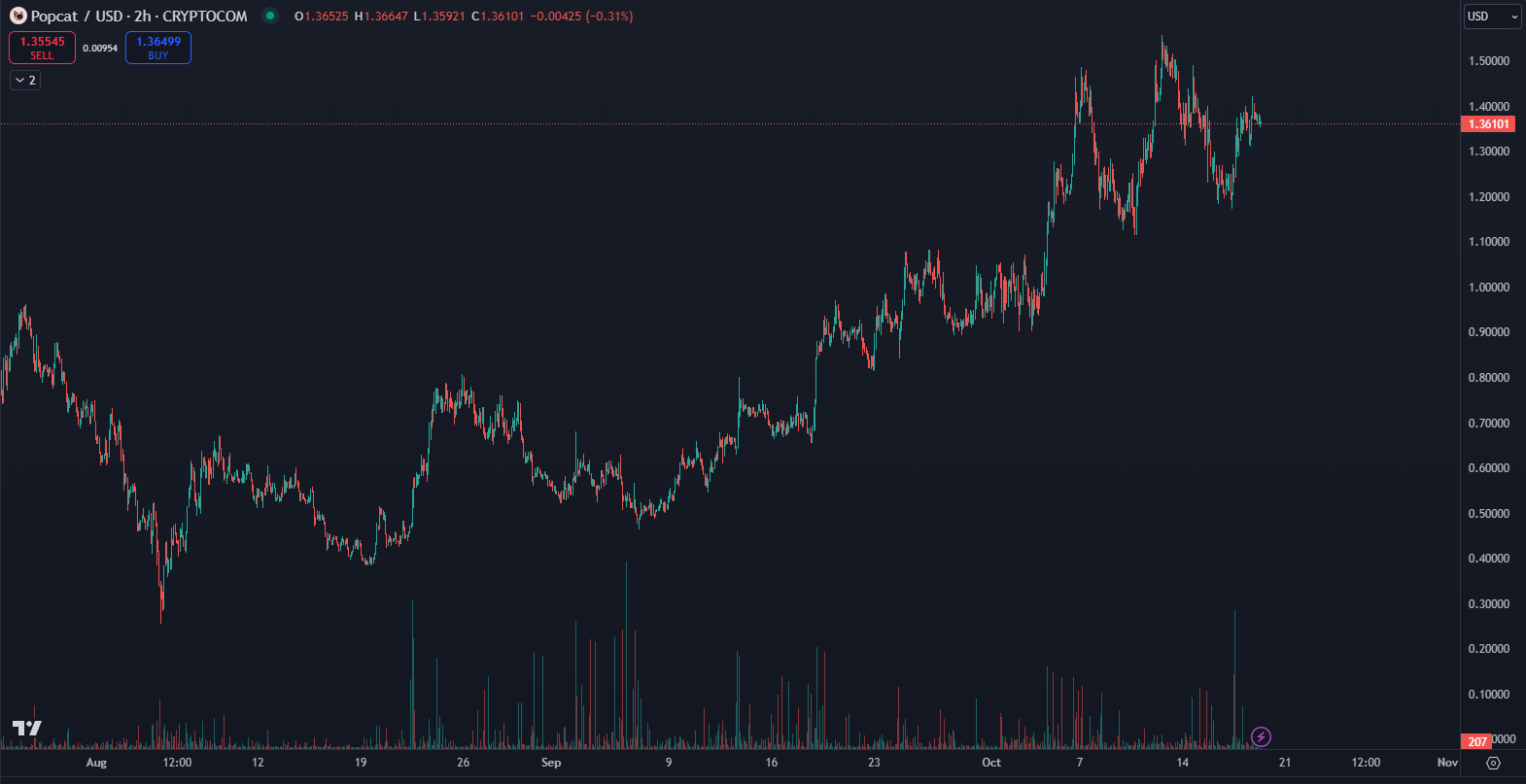
Task: Collapse the indicator legend chevron labeled 2
Action: point(25,81)
